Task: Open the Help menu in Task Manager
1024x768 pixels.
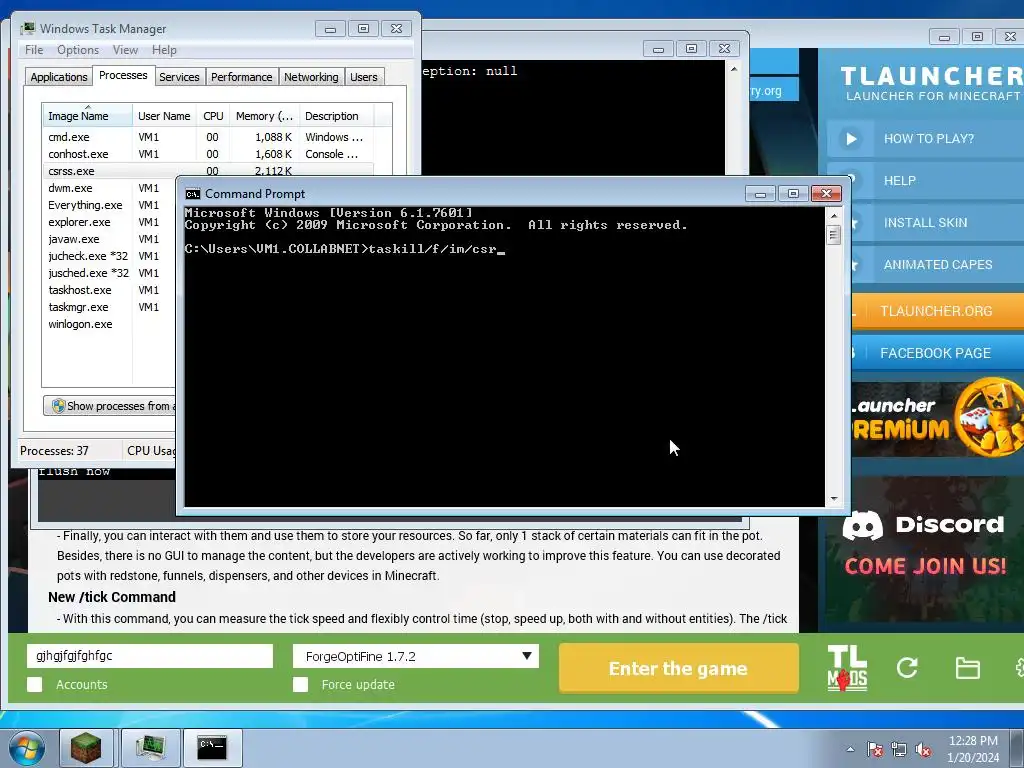Action: pos(164,50)
